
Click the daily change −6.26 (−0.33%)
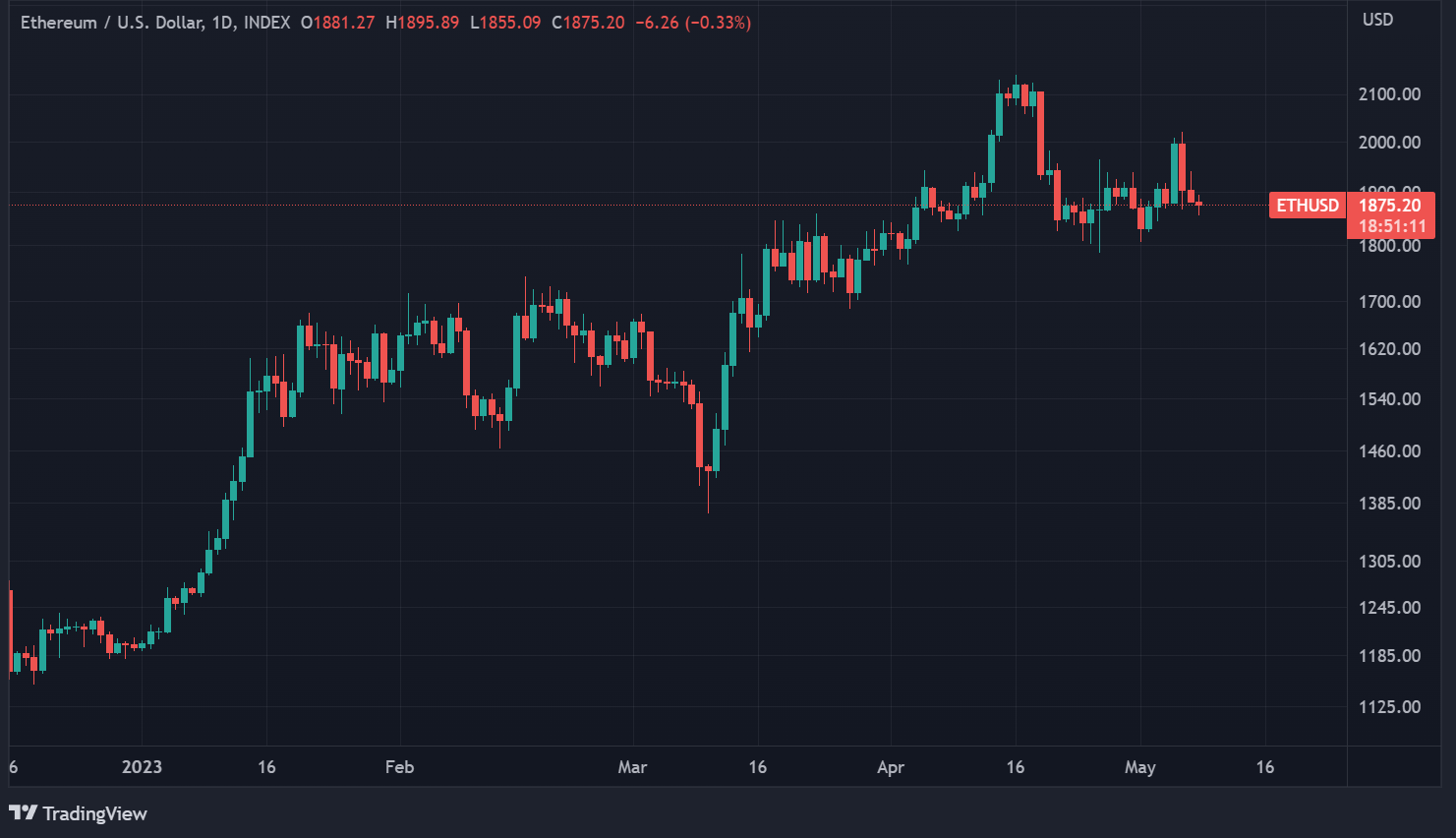click(x=692, y=23)
